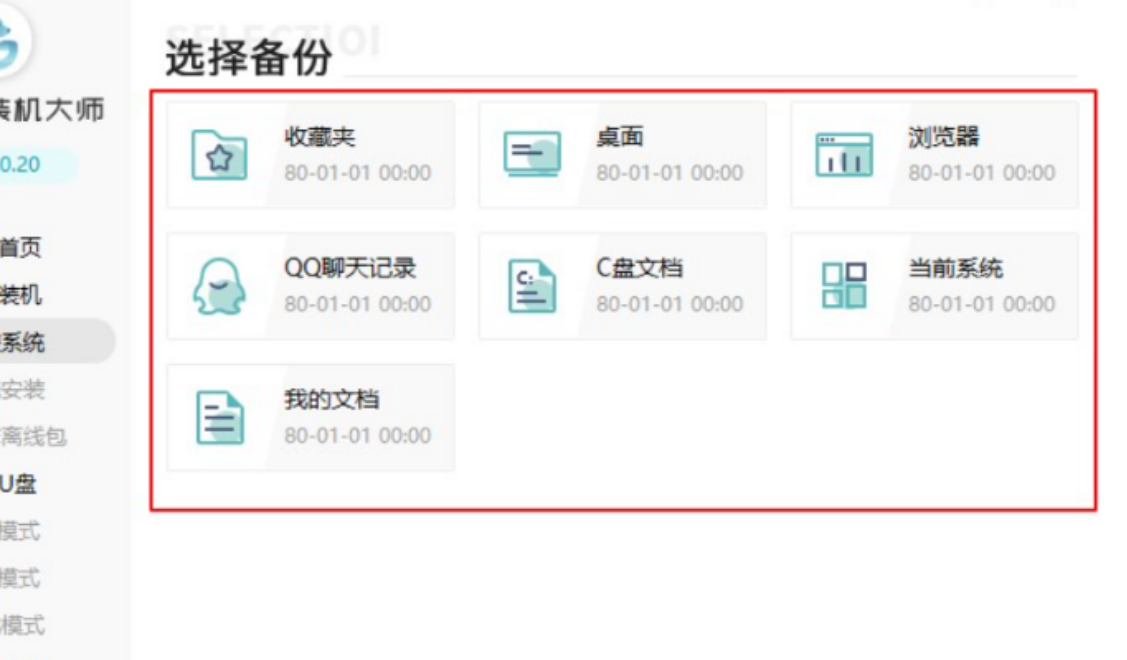Image resolution: width=1127 pixels, height=660 pixels.
Task: Click the 桌面 monitor icon
Action: 532,155
